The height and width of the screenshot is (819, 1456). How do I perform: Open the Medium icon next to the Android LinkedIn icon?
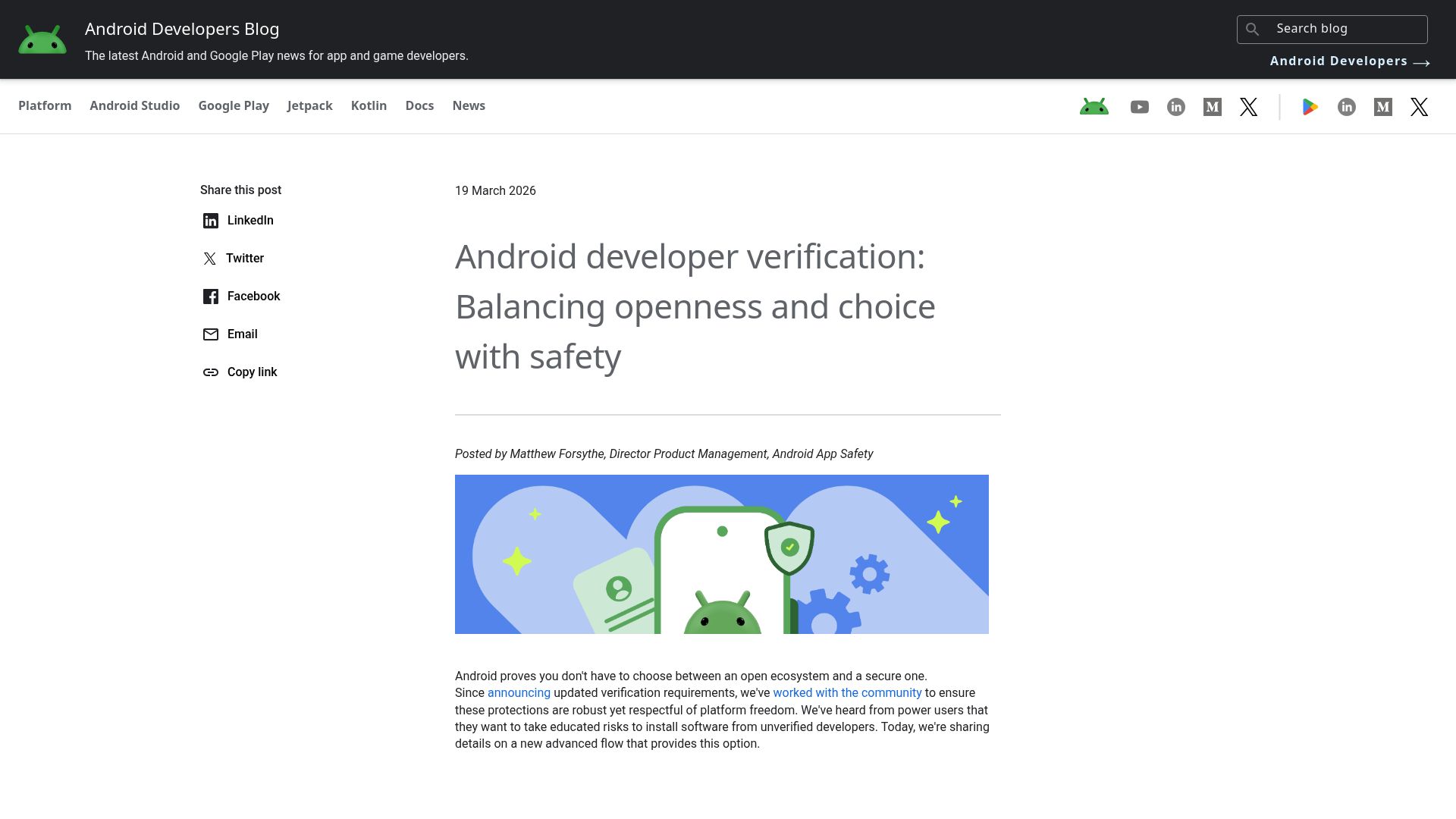1213,107
